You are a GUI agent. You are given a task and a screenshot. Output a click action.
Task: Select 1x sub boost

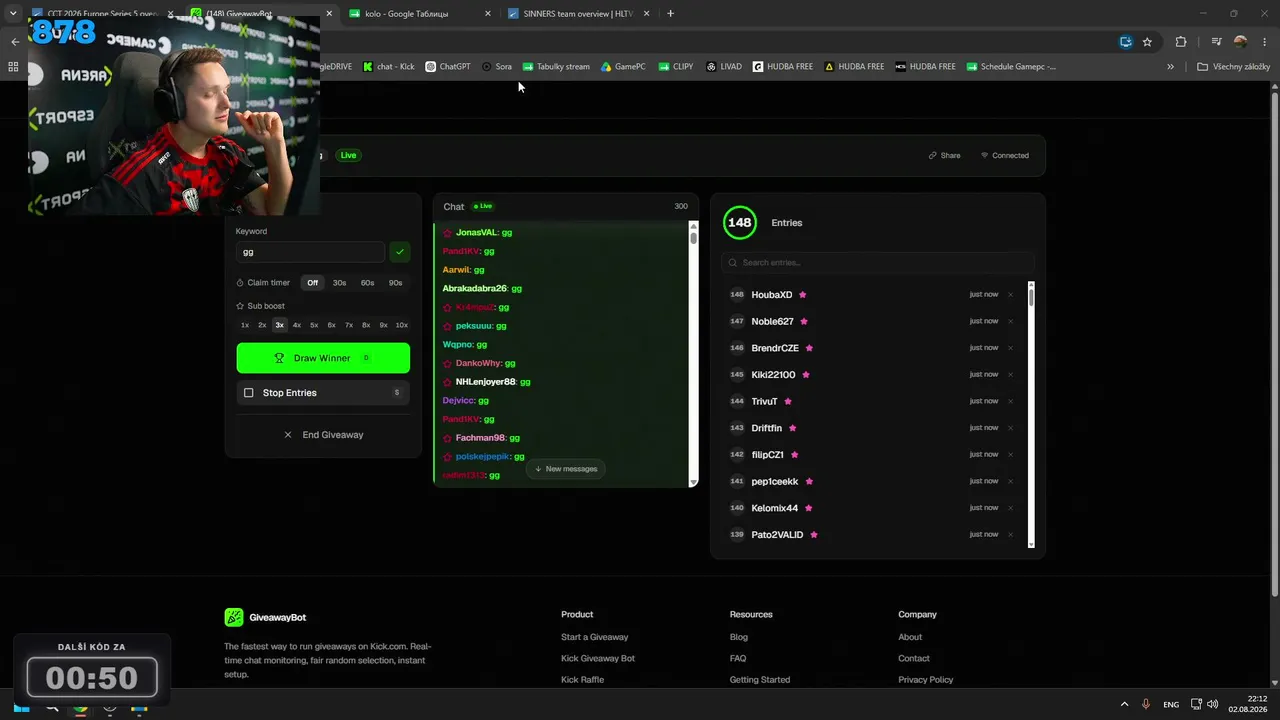pos(245,325)
